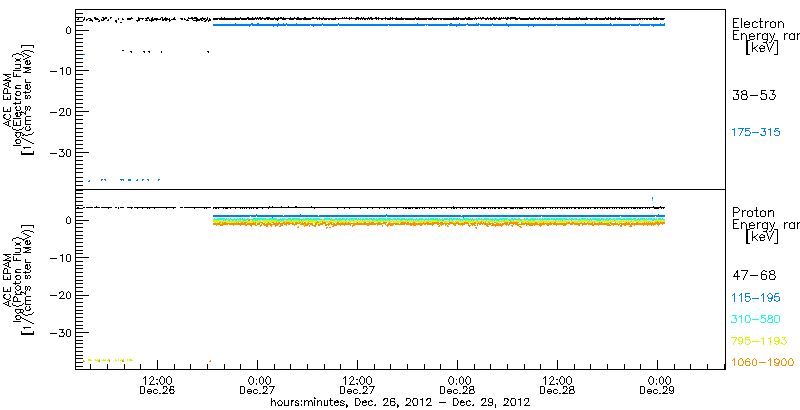Click the black 38-53 electron flux trace
This screenshot has height=410, width=800.
438,19
